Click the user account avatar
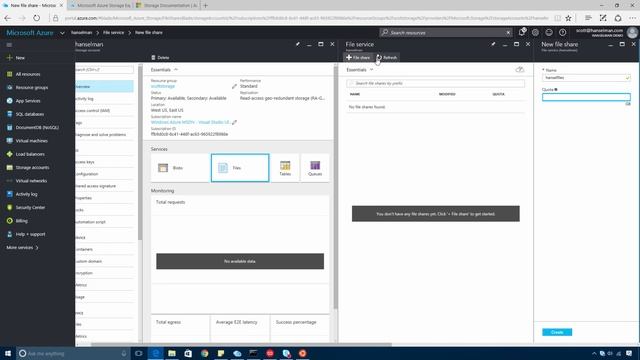The height and width of the screenshot is (360, 640). click(632, 32)
